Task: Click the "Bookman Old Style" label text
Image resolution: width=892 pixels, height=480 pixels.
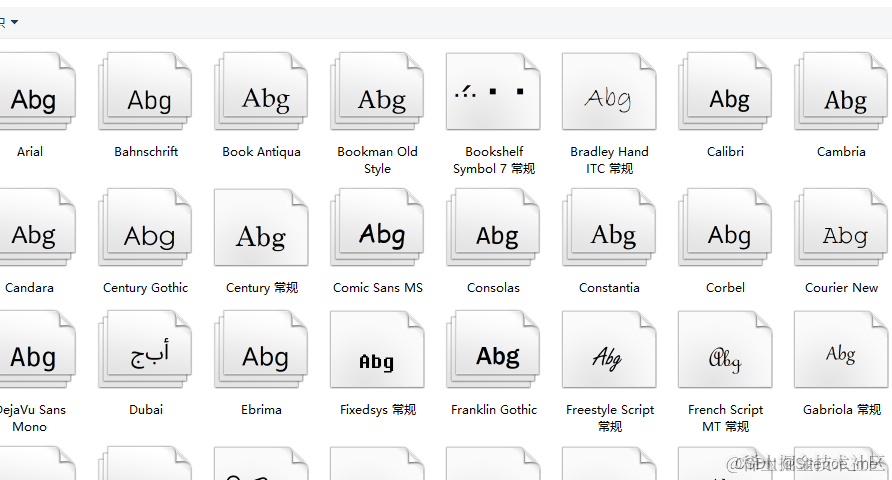Action: coord(377,160)
